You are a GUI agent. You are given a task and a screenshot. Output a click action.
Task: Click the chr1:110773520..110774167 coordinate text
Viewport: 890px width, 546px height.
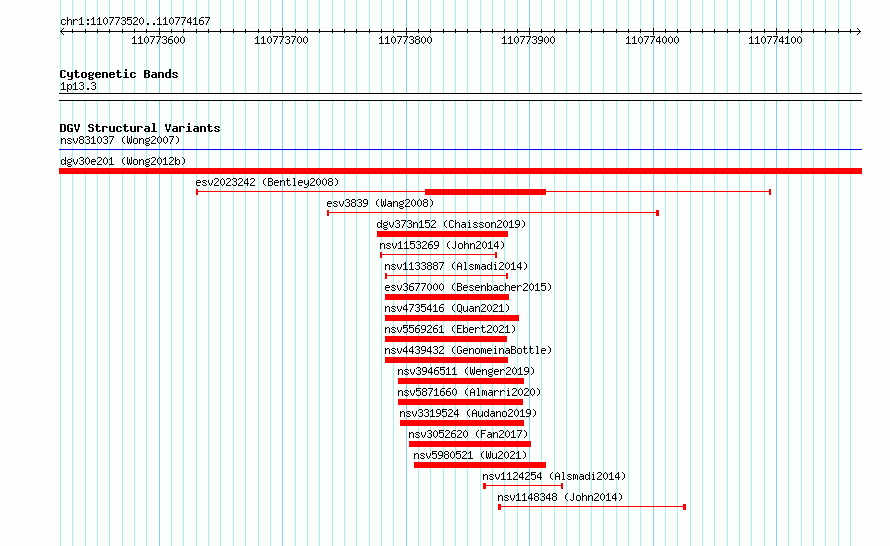(x=135, y=21)
